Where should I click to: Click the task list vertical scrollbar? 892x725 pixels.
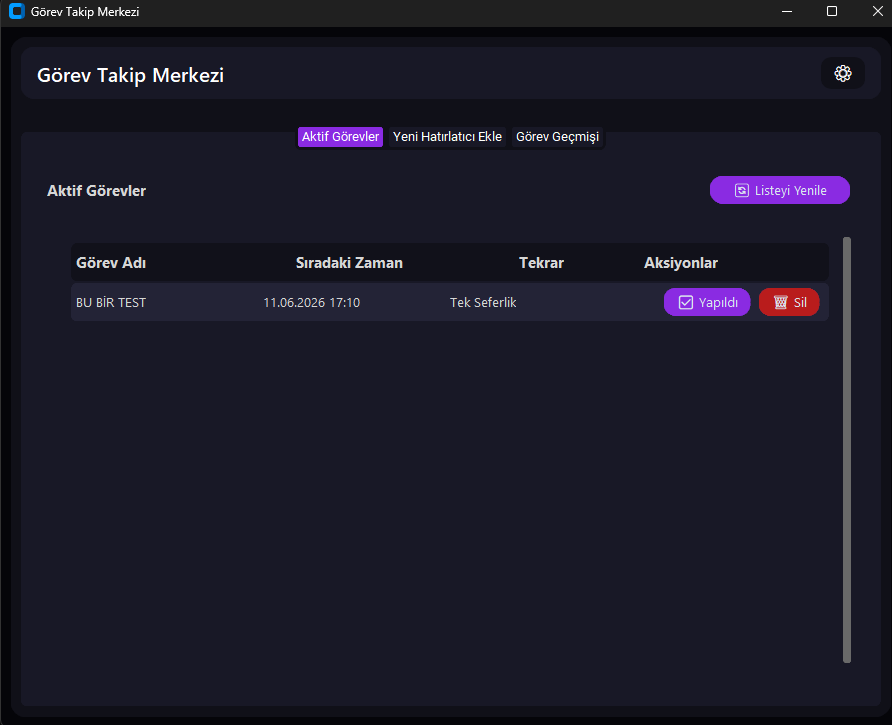click(846, 450)
